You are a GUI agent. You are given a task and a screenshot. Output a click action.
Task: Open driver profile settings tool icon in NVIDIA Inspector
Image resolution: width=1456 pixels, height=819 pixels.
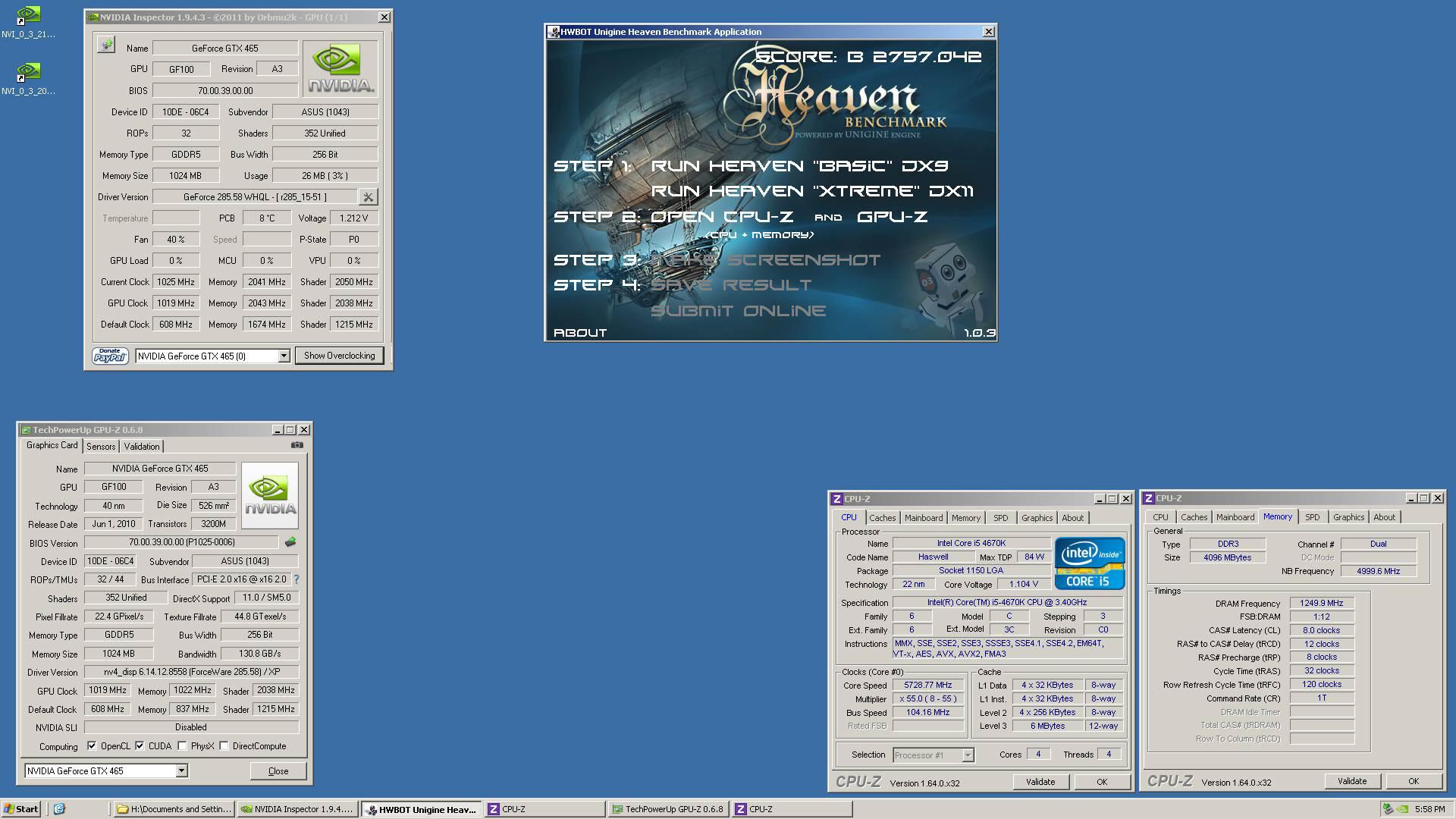pos(368,197)
